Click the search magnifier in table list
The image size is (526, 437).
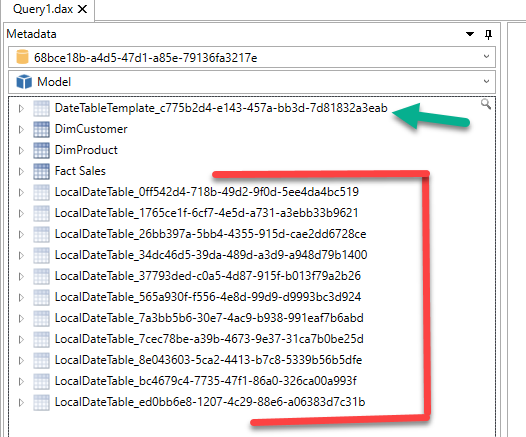coord(485,104)
